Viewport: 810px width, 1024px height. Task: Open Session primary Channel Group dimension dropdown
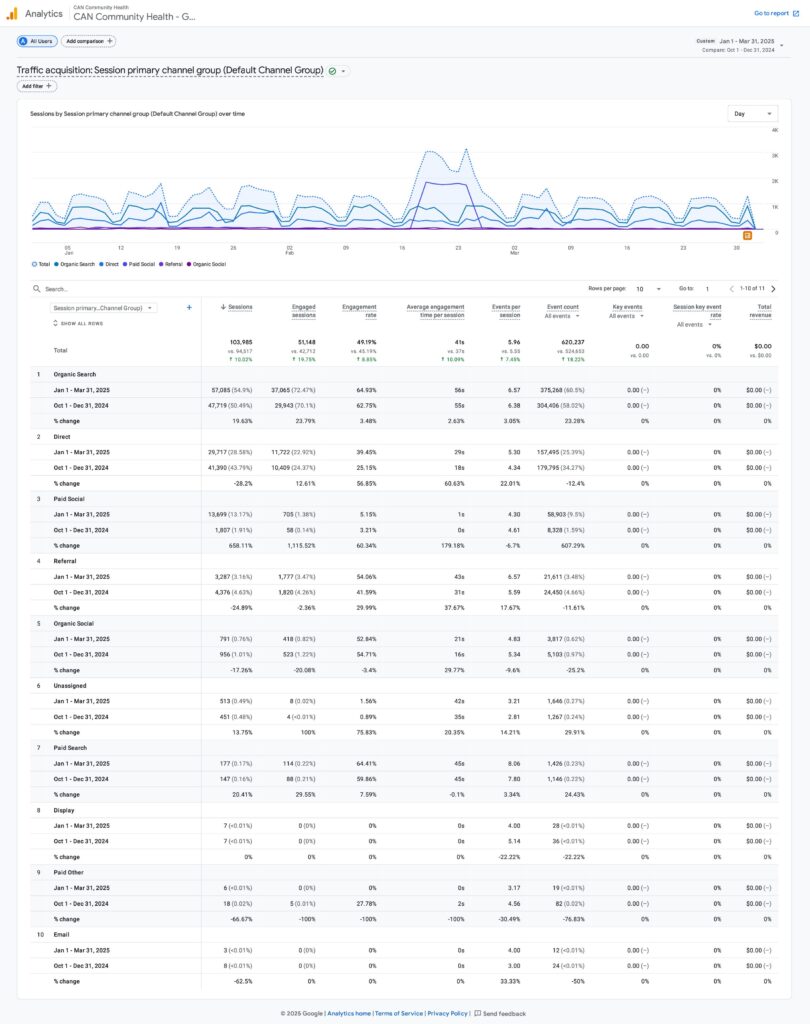(x=104, y=308)
